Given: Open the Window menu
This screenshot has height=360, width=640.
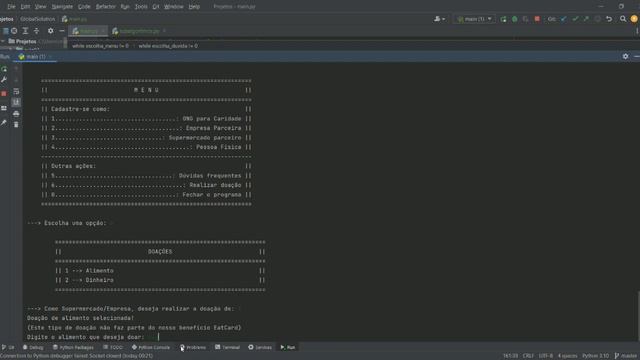Looking at the screenshot, I should (173, 7).
